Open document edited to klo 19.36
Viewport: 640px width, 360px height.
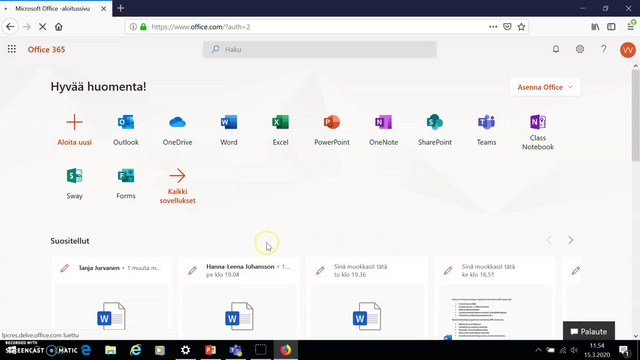367,298
